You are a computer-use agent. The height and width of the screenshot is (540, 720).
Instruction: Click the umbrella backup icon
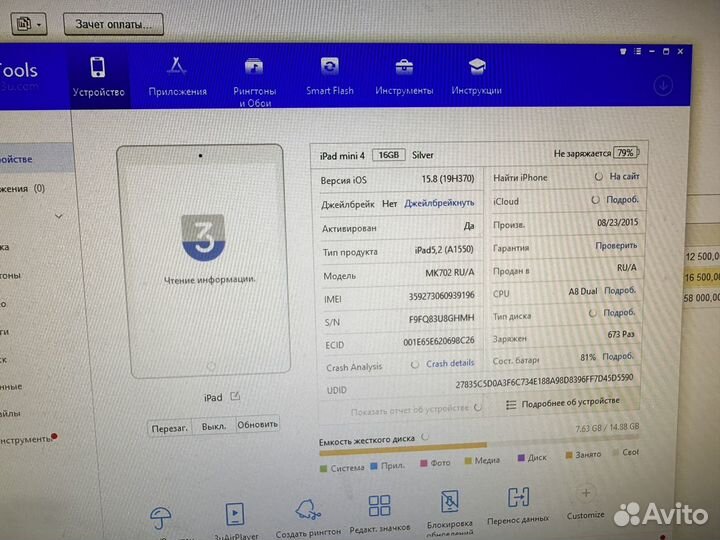pos(160,518)
